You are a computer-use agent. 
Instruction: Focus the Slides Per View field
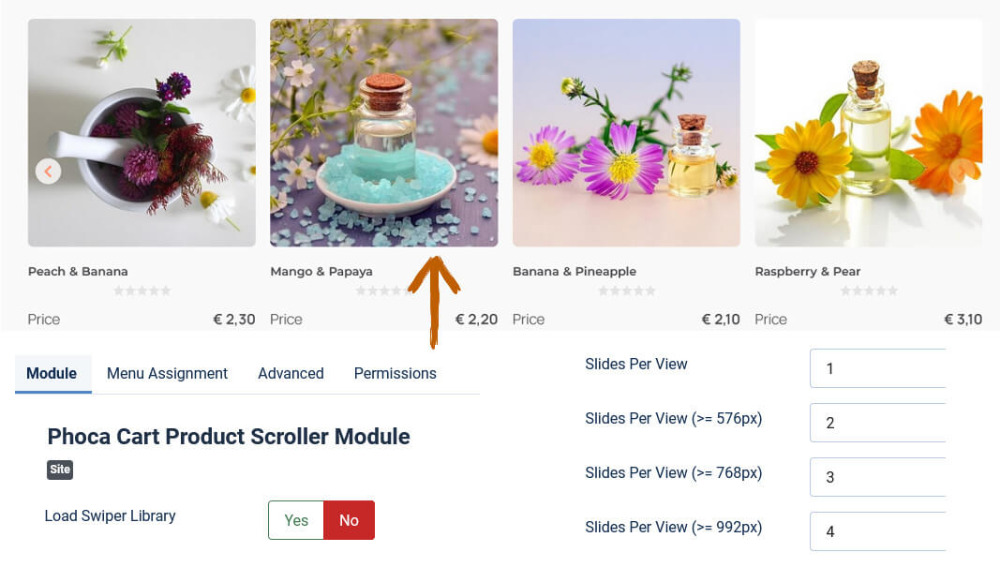(877, 368)
